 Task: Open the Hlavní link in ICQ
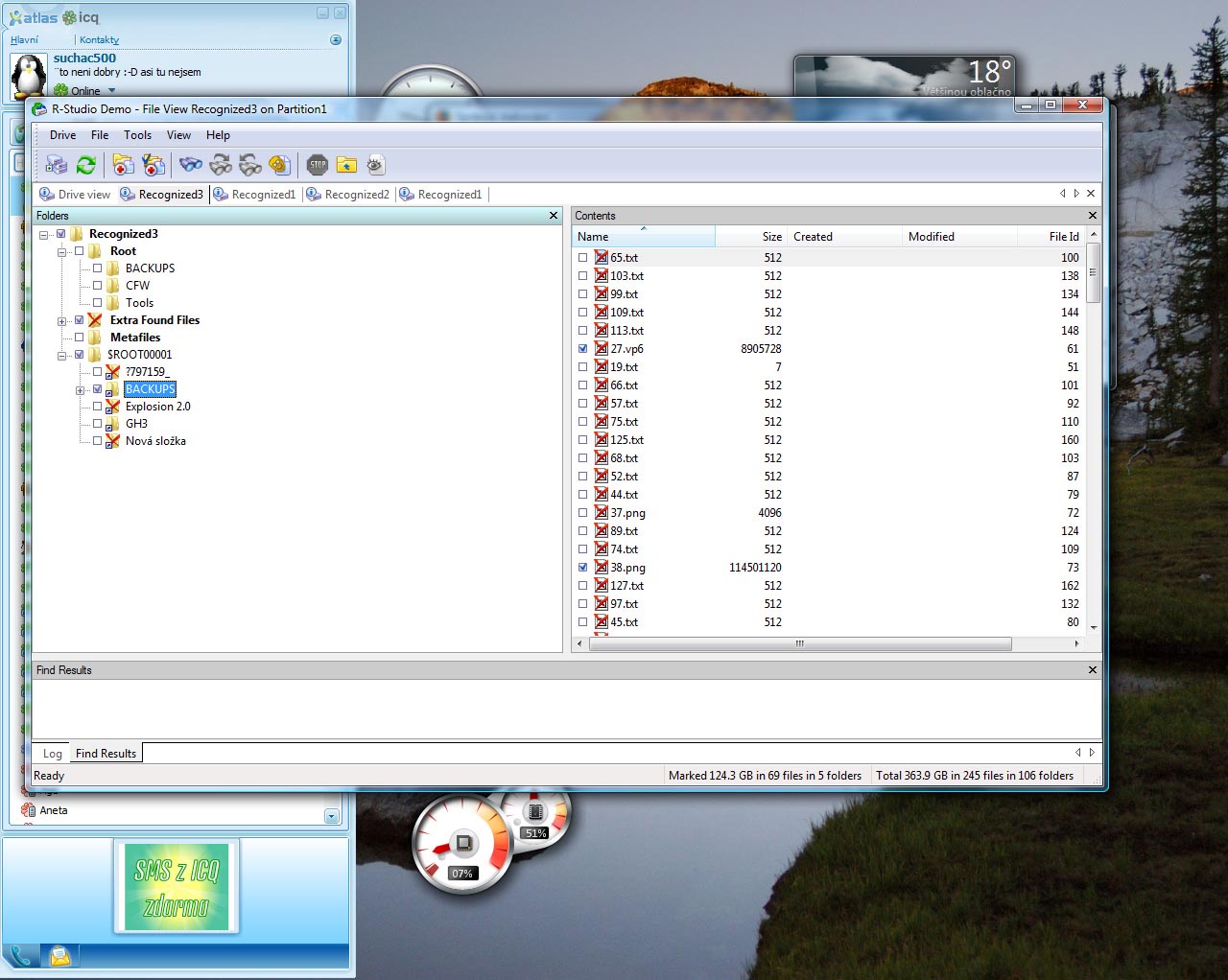24,40
